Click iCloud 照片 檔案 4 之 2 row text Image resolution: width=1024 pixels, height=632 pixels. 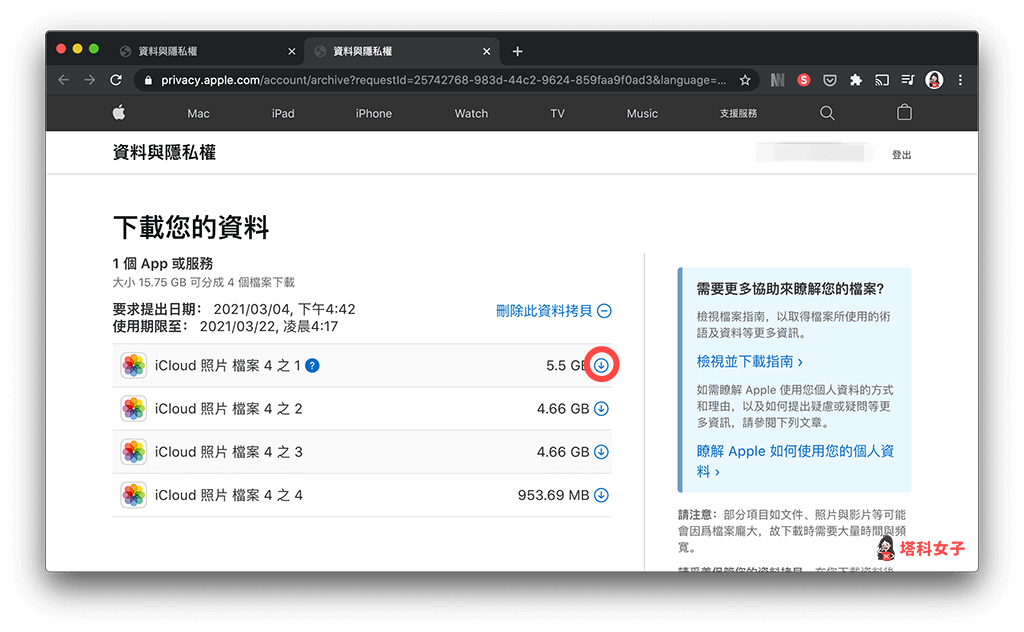(x=229, y=409)
